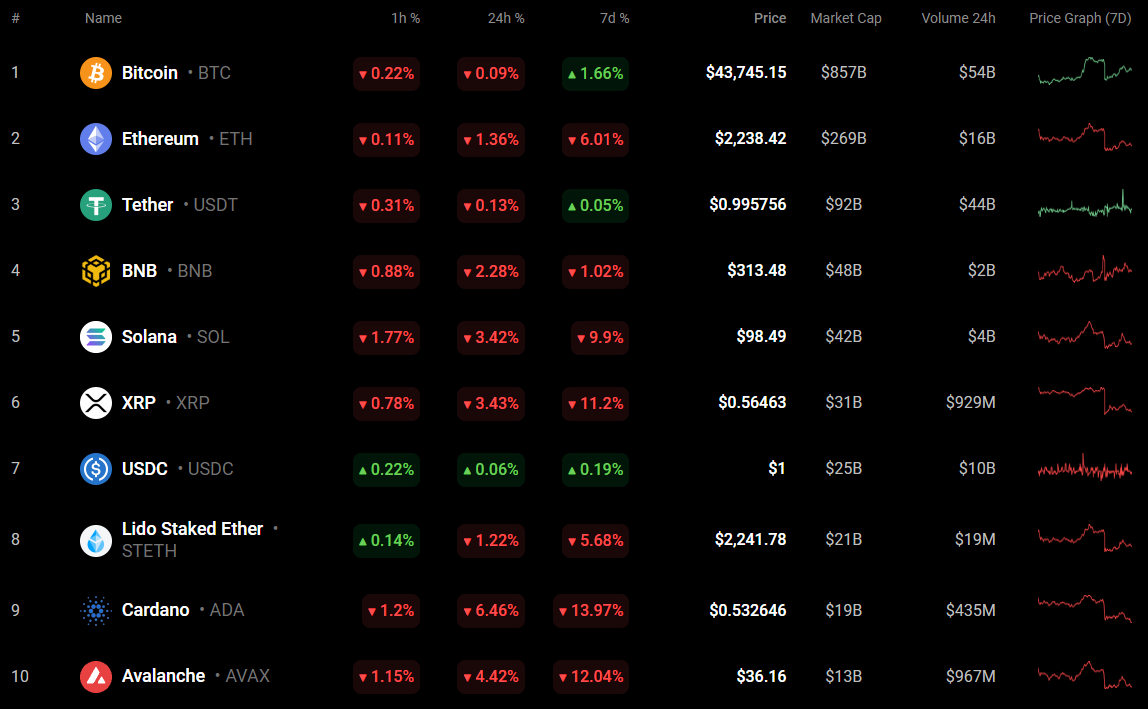Image resolution: width=1148 pixels, height=709 pixels.
Task: Open Bitcoin's 7-day price graph
Action: (x=1085, y=72)
